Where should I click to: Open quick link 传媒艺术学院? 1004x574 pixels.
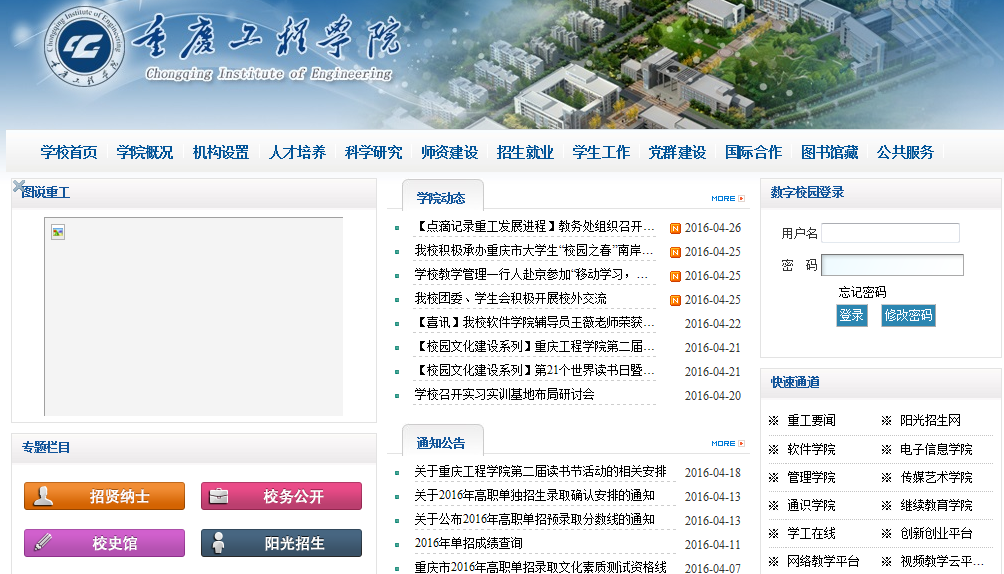pos(936,478)
